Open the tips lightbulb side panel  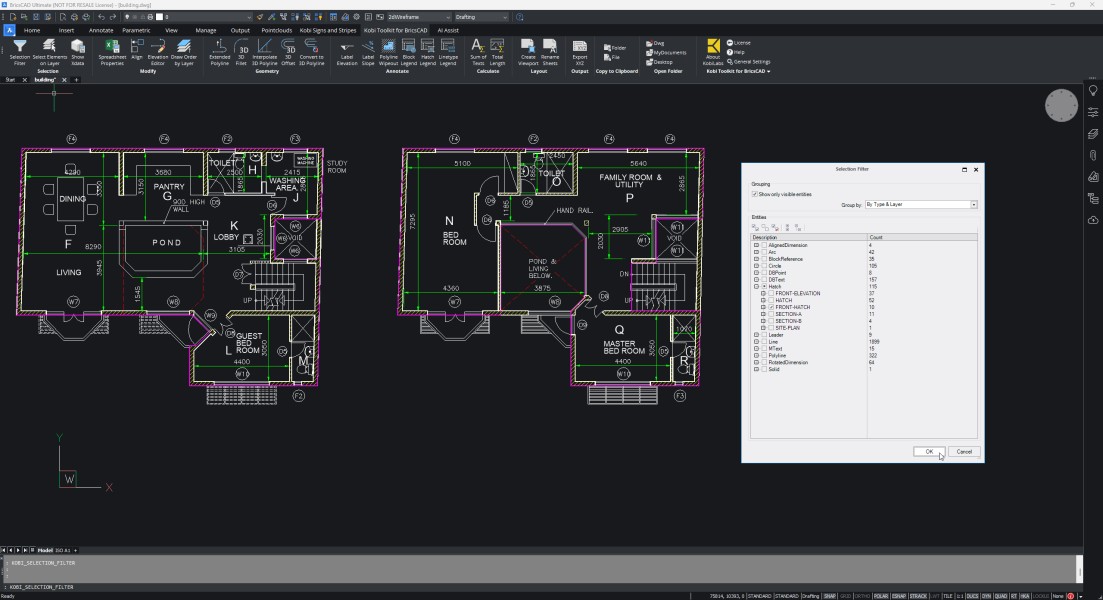point(1093,91)
